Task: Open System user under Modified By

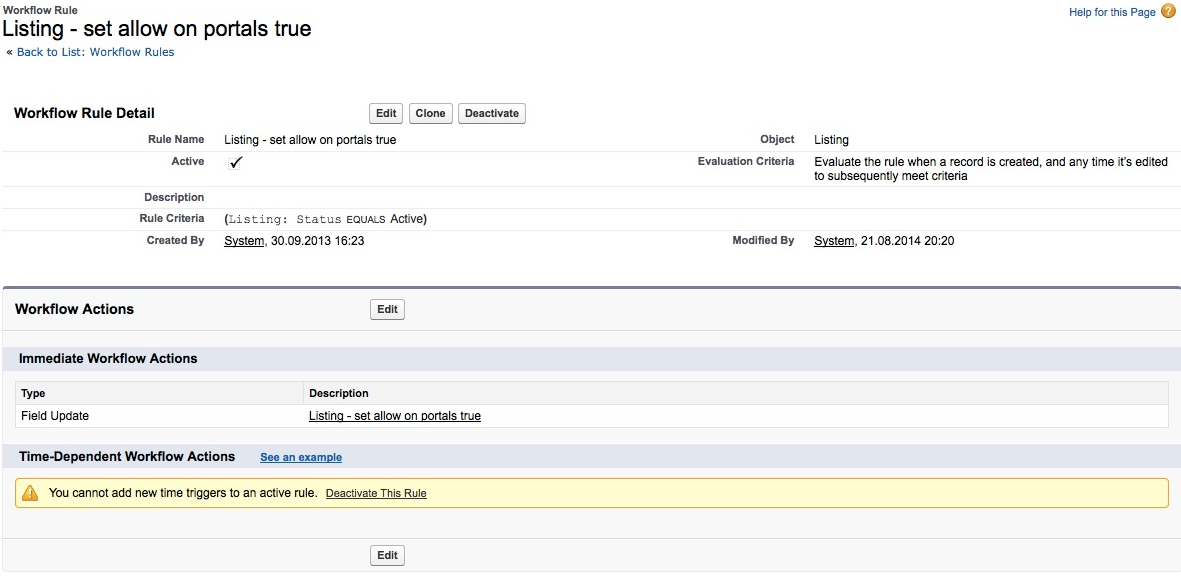Action: tap(834, 240)
